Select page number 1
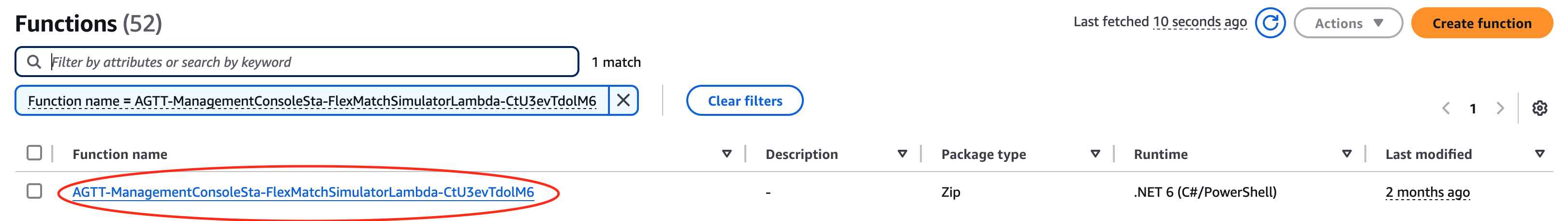Screen dimensions: 1568x221 pos(1473,109)
